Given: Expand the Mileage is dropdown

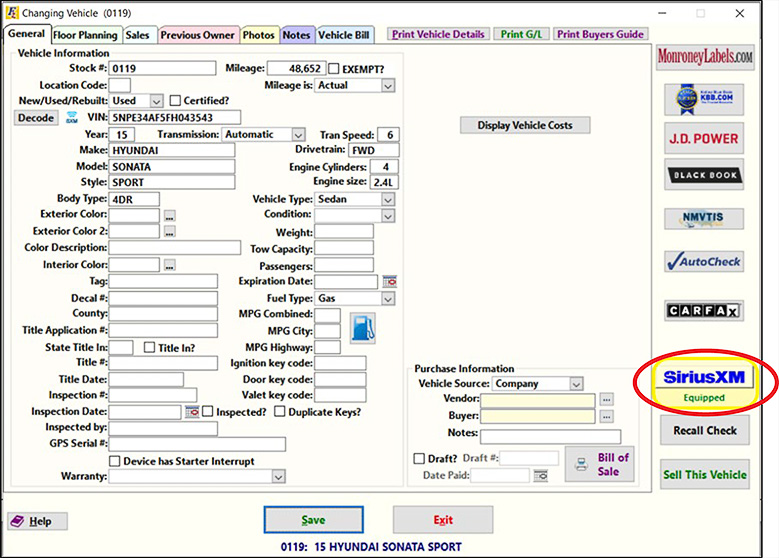Looking at the screenshot, I should click(388, 86).
